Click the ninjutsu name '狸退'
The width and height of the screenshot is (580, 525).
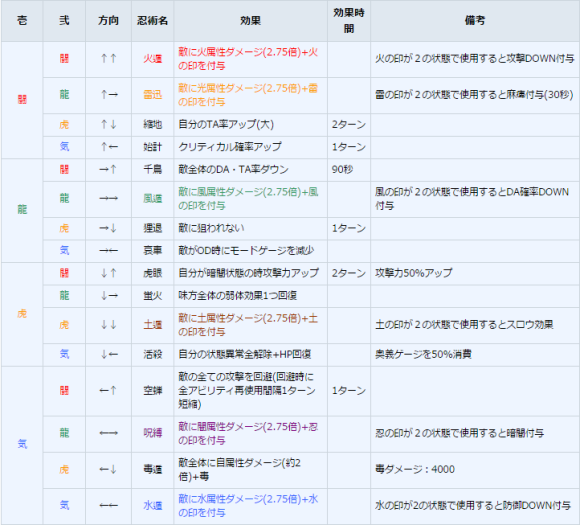pos(152,228)
